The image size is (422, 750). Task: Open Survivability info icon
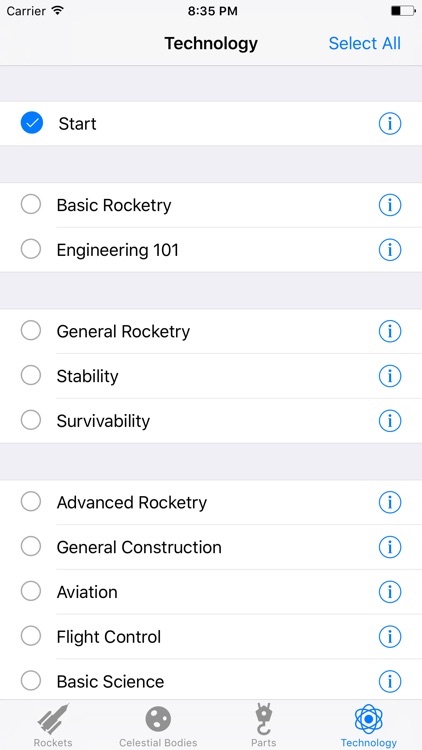[x=389, y=421]
